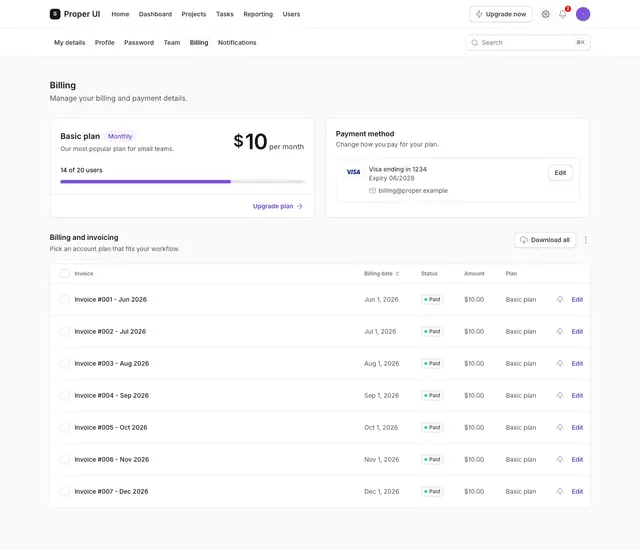Screen dimensions: 640x550
Task: Edit Invoice #006 - Nov 2026
Action: 577,459
